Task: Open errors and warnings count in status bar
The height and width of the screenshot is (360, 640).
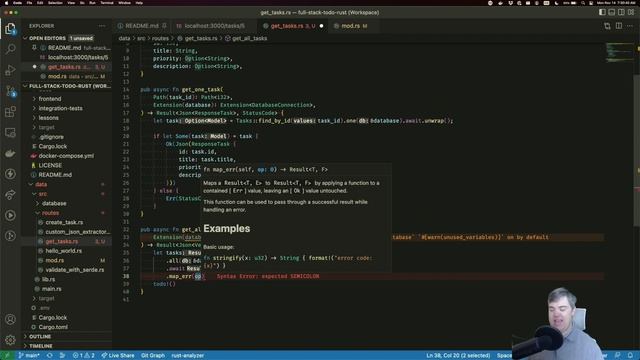Action: pyautogui.click(x=83, y=356)
